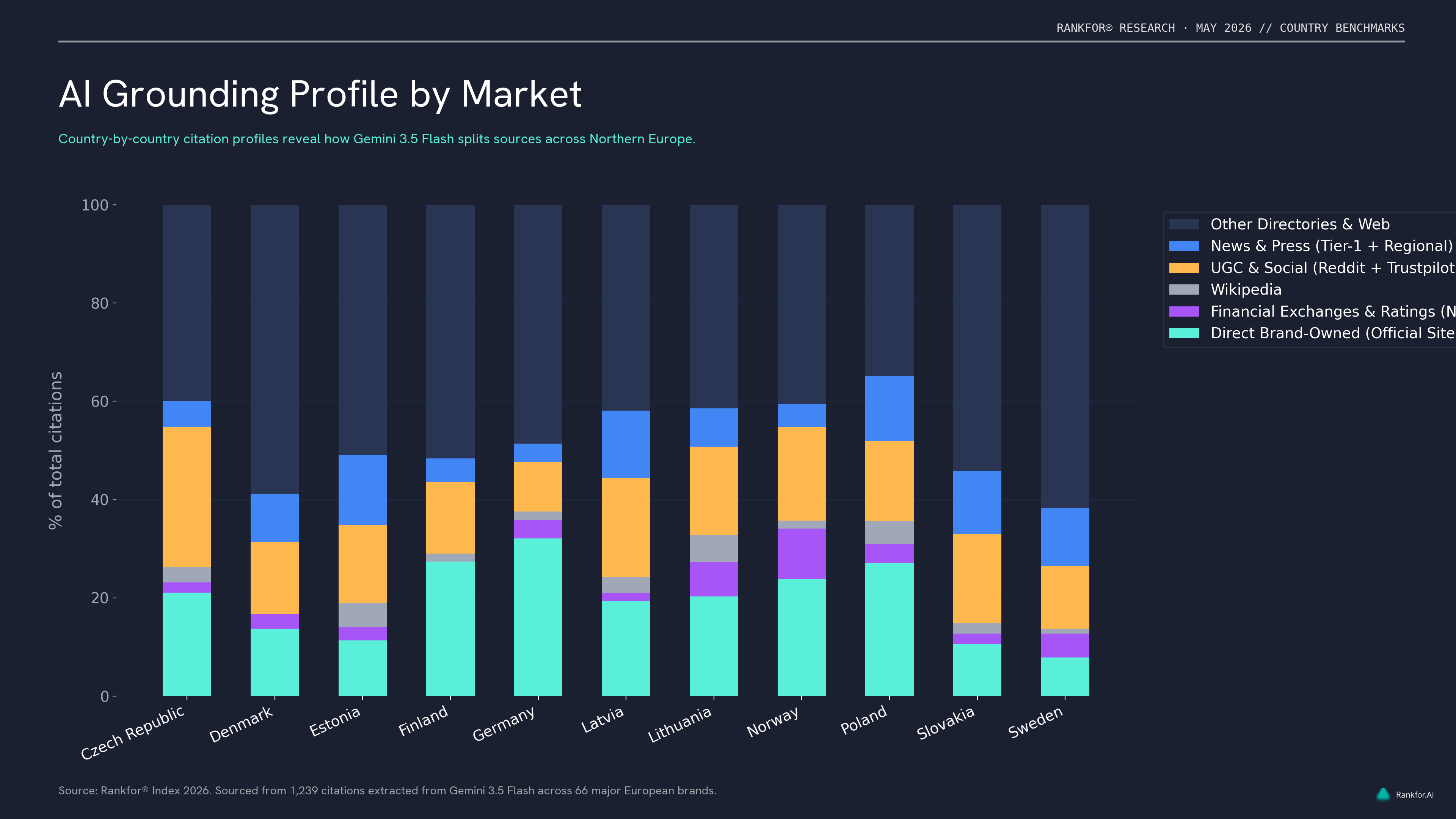Select the "News & Press (Tier-1 + Regional)" legend label

1332,246
